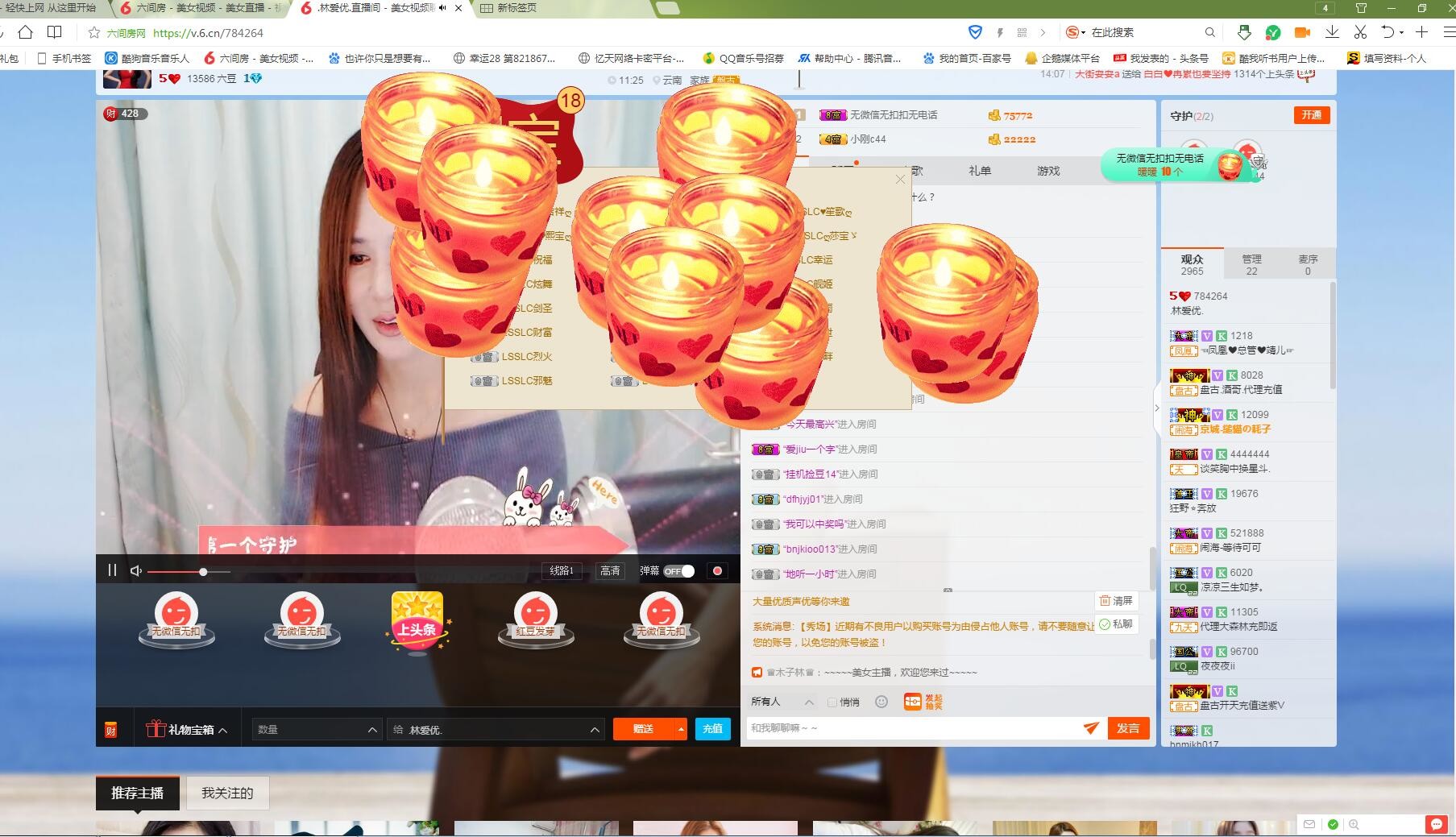Open the green circle extension icon
Image resolution: width=1456 pixels, height=837 pixels.
[x=1273, y=32]
